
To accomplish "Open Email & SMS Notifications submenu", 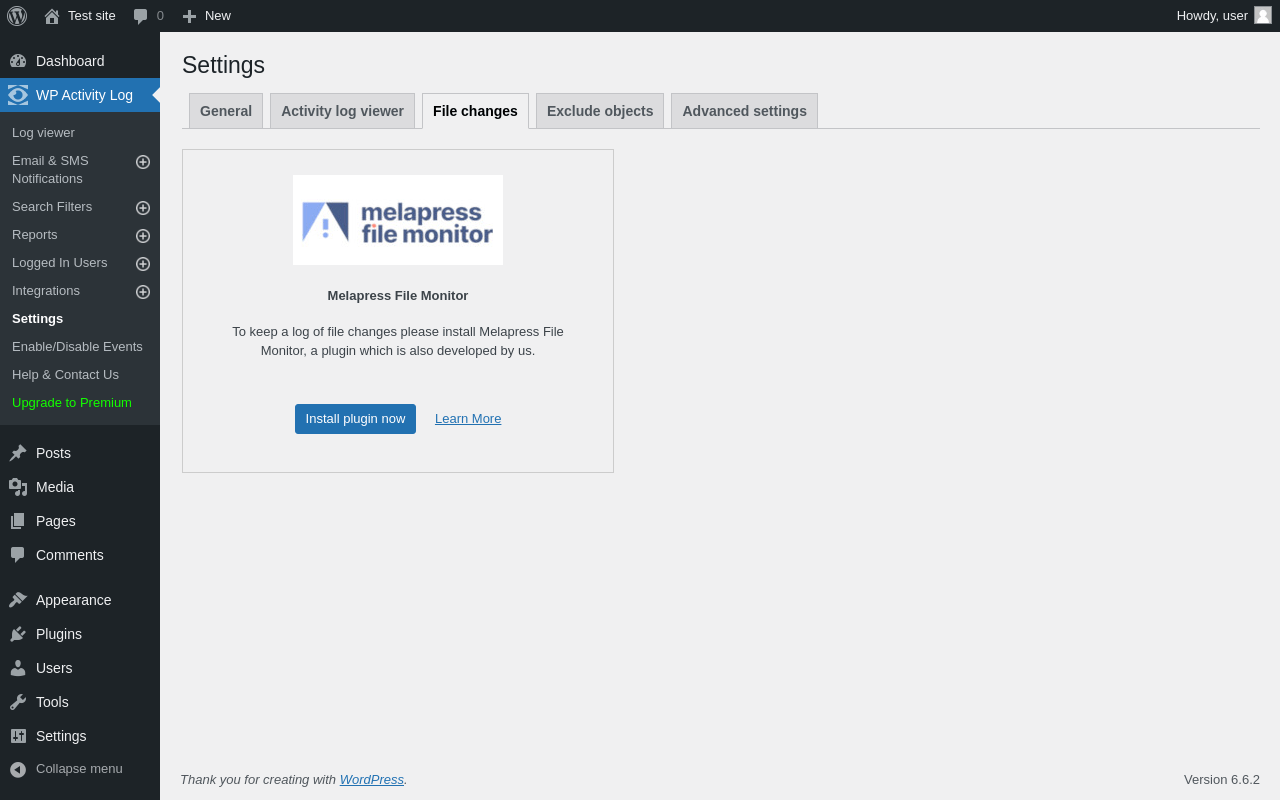I will tap(50, 170).
